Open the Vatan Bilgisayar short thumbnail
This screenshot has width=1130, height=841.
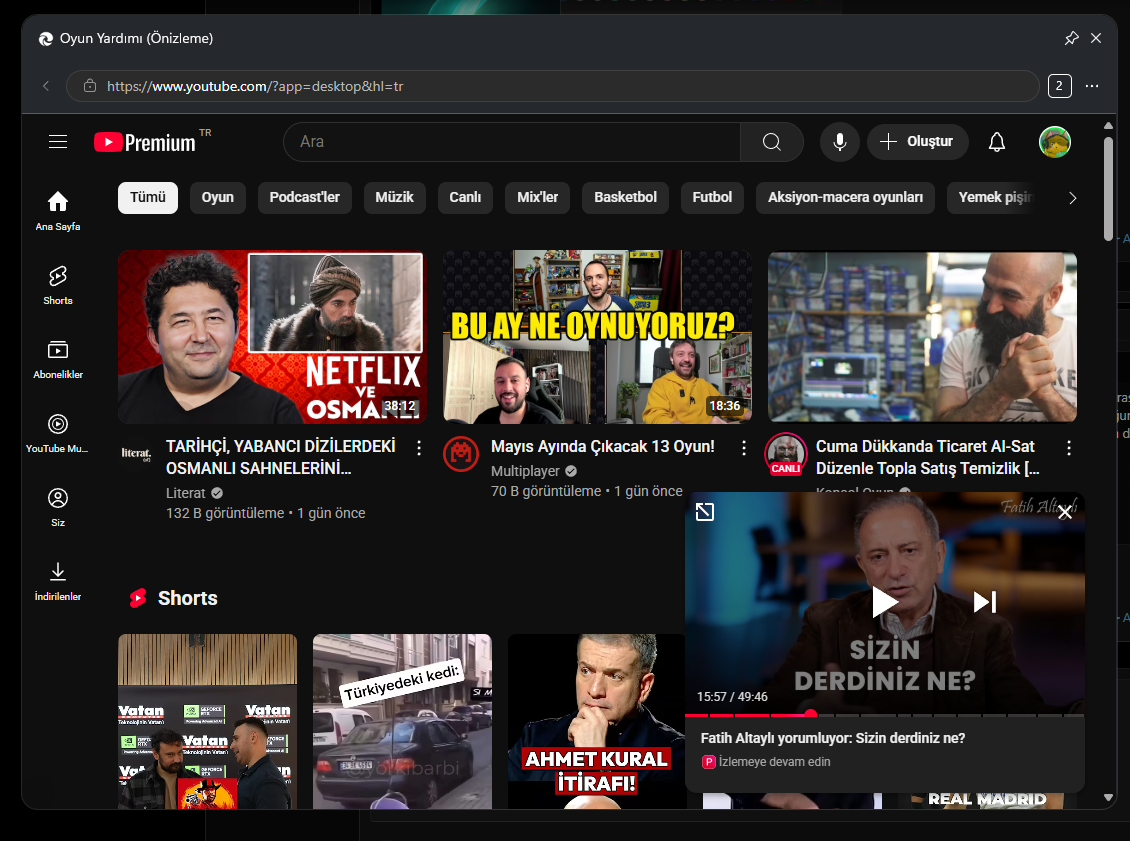(208, 721)
